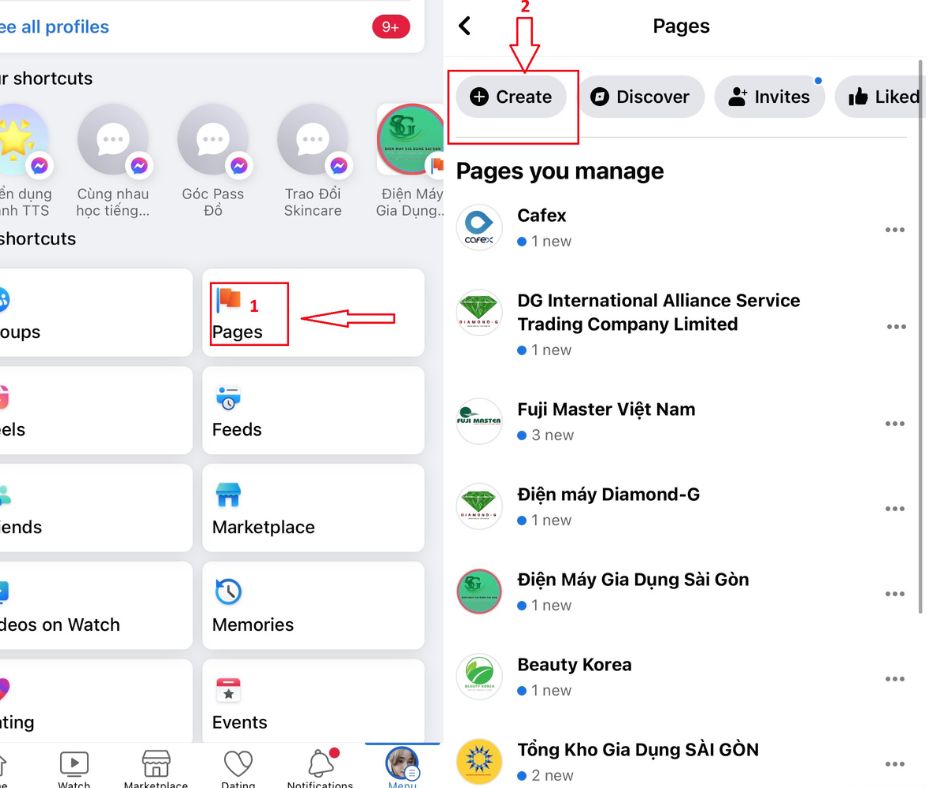The image size is (940, 788).
Task: Click the Pages list scrollbar
Action: pos(921,336)
